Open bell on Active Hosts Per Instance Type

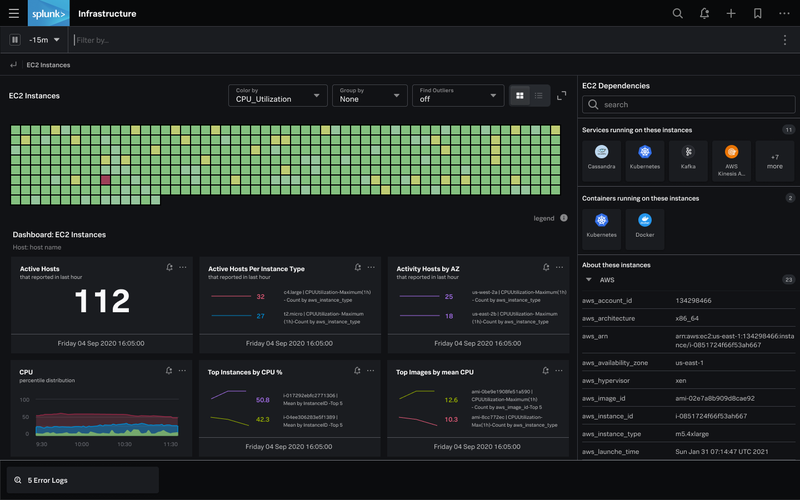[358, 267]
